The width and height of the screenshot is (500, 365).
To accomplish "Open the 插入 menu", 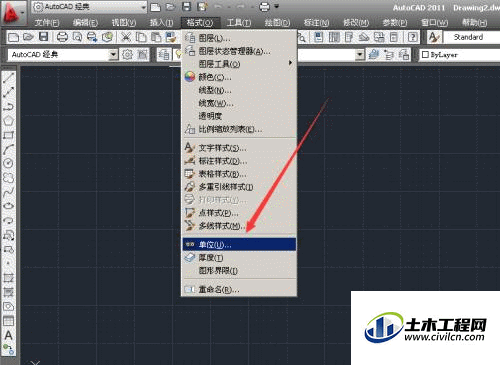I will pos(161,23).
